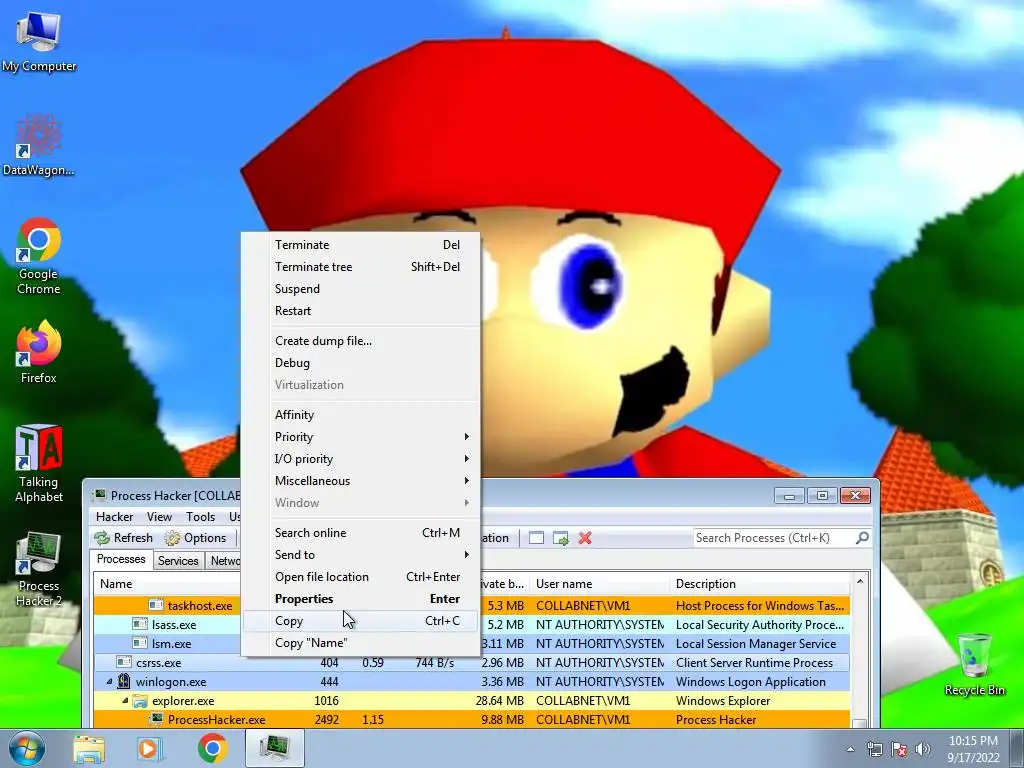Click the search magnifier icon
1024x768 pixels.
[862, 537]
